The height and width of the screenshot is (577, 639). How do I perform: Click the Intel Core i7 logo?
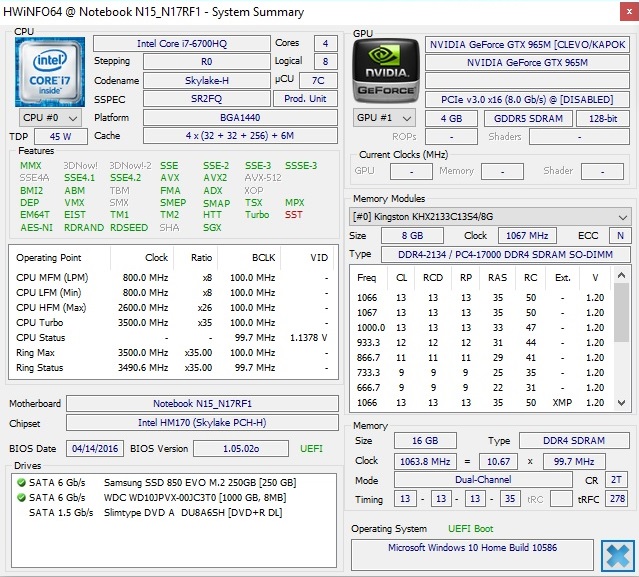click(x=50, y=72)
